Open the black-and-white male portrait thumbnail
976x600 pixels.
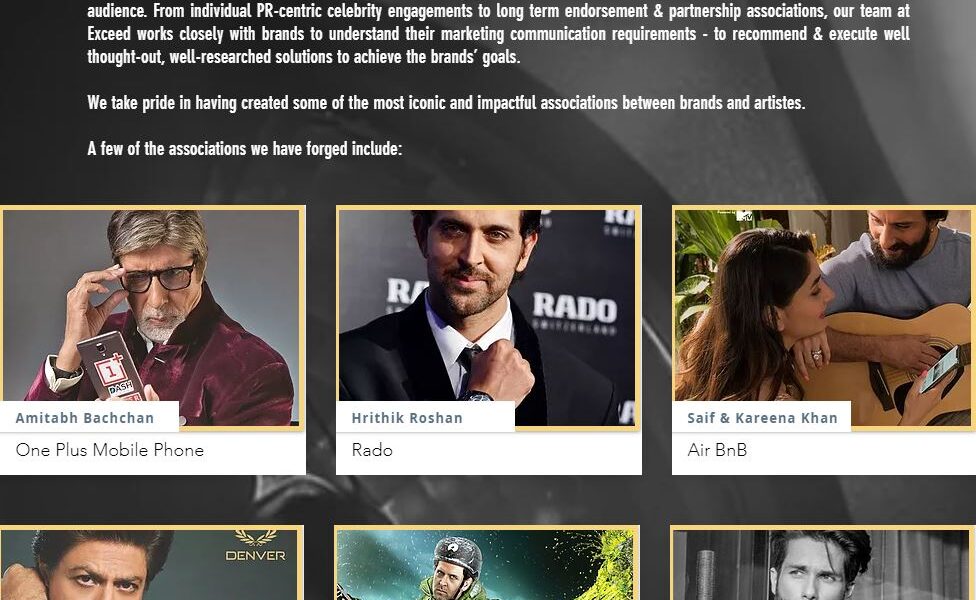tap(822, 565)
